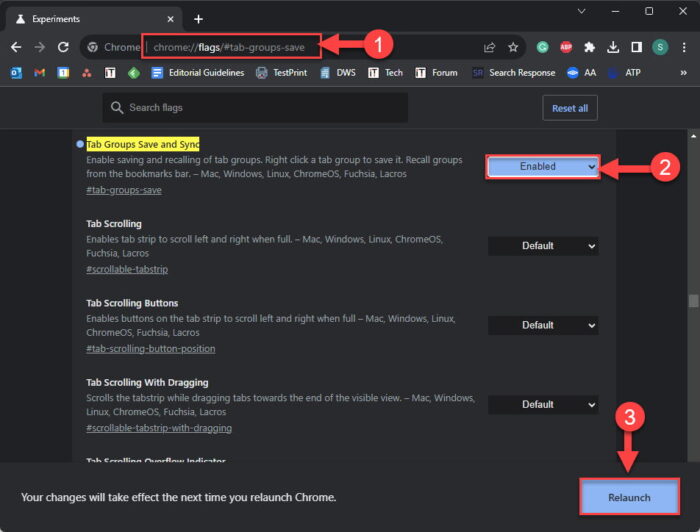
Task: Open the AA bookmark
Action: pos(582,72)
